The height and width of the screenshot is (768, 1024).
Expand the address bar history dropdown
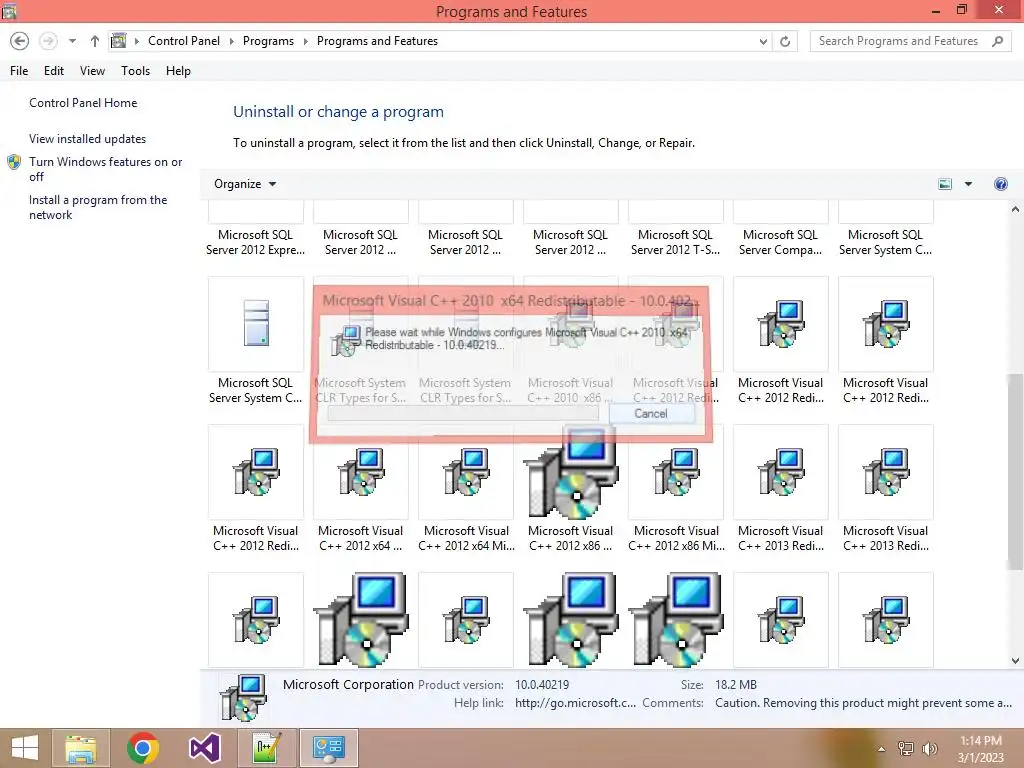(x=763, y=41)
